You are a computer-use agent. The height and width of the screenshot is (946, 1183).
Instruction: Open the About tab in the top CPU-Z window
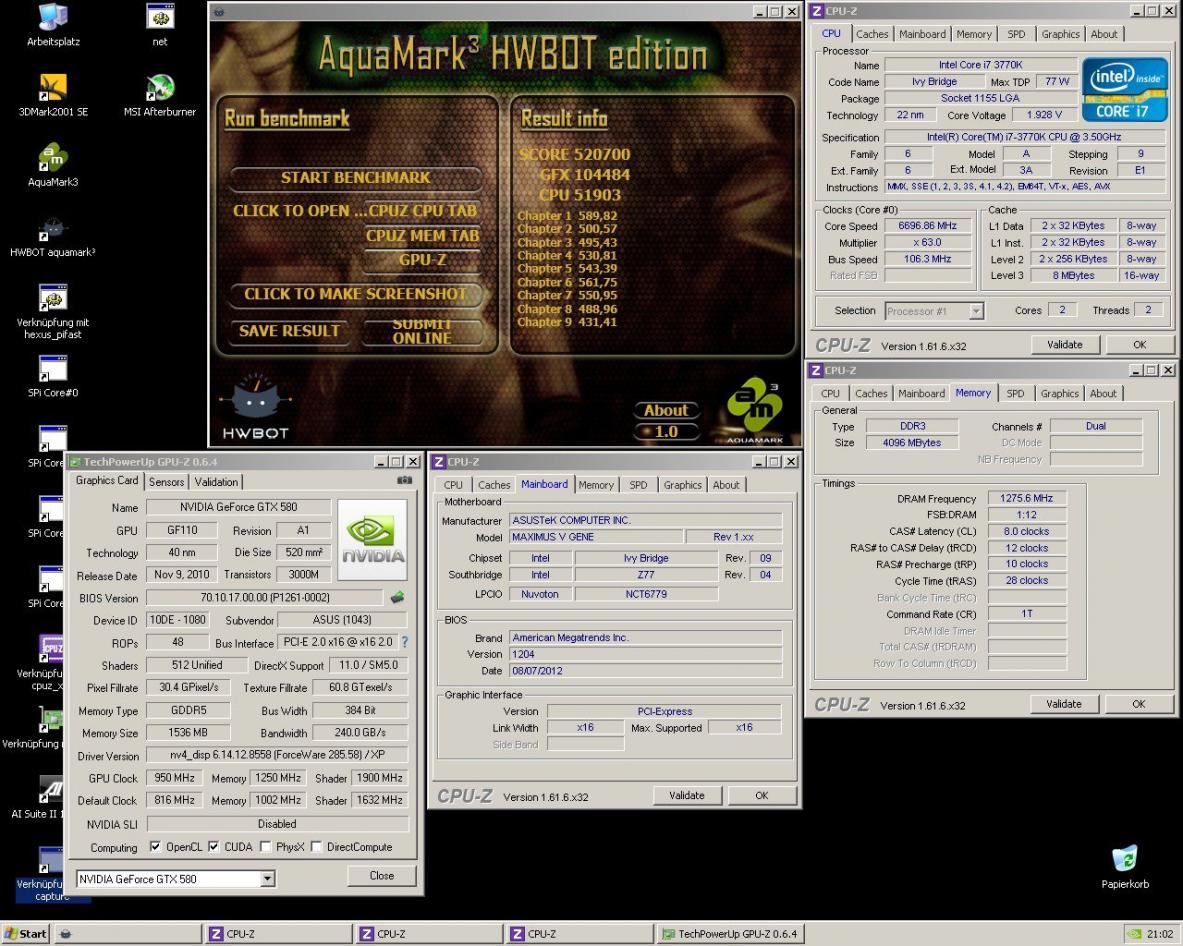(1104, 34)
